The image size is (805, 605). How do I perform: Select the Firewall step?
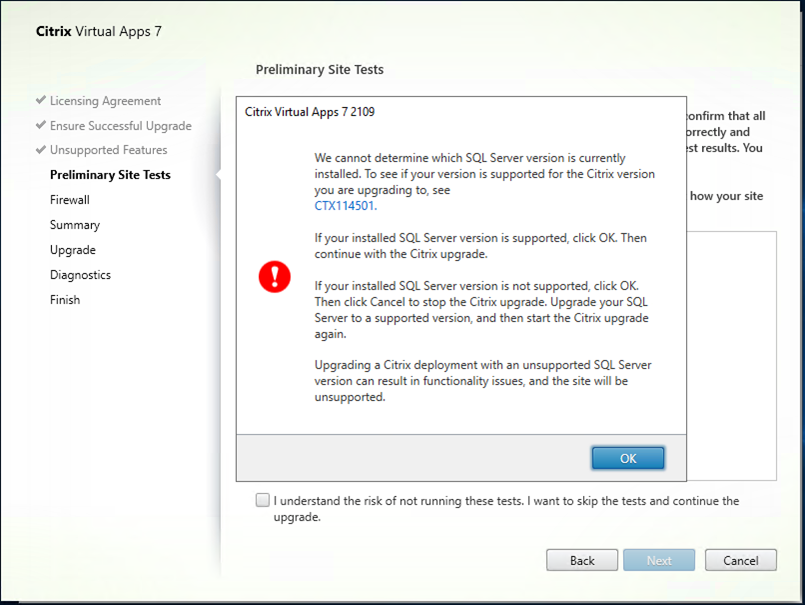coord(69,200)
